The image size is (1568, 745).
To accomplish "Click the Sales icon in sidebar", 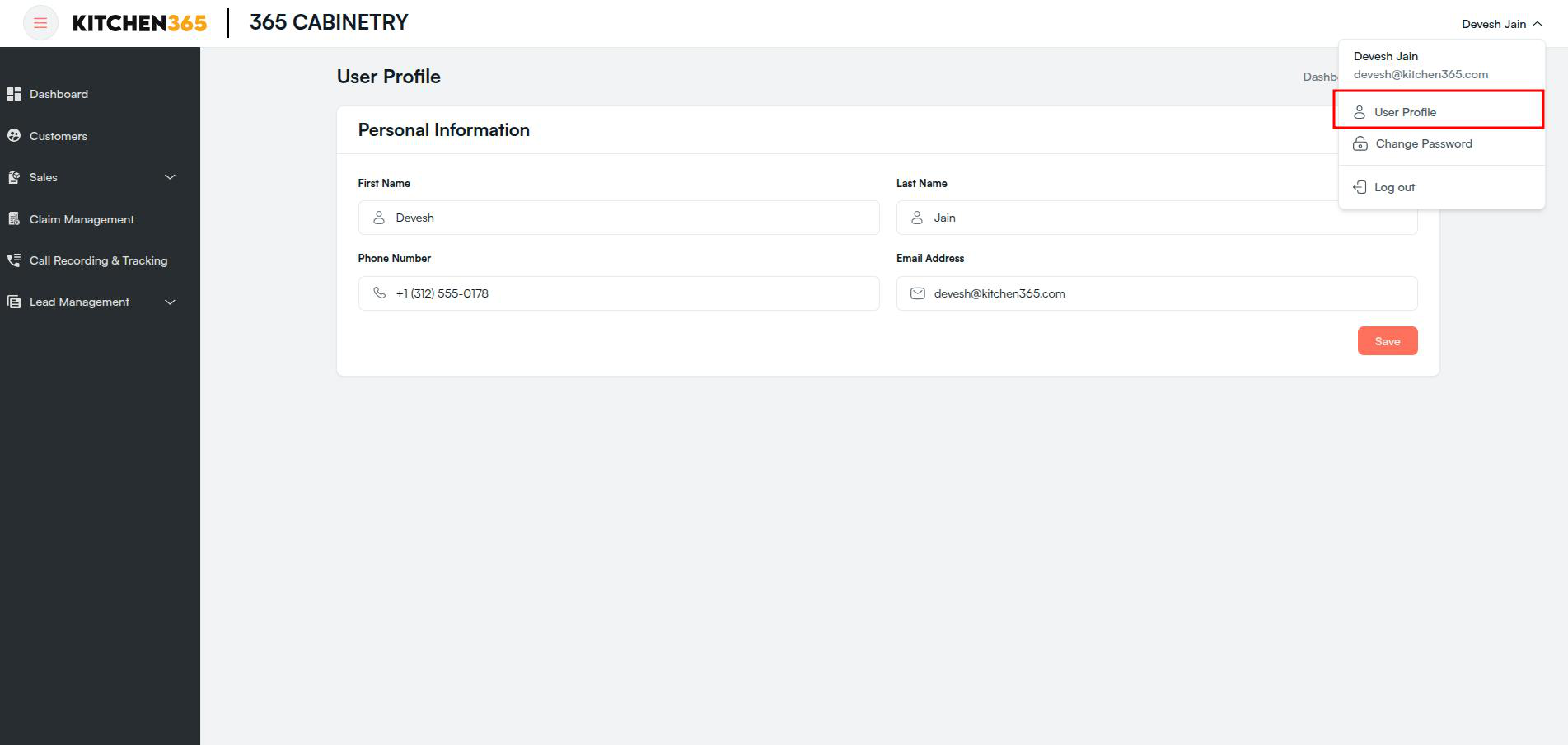I will click(x=14, y=177).
